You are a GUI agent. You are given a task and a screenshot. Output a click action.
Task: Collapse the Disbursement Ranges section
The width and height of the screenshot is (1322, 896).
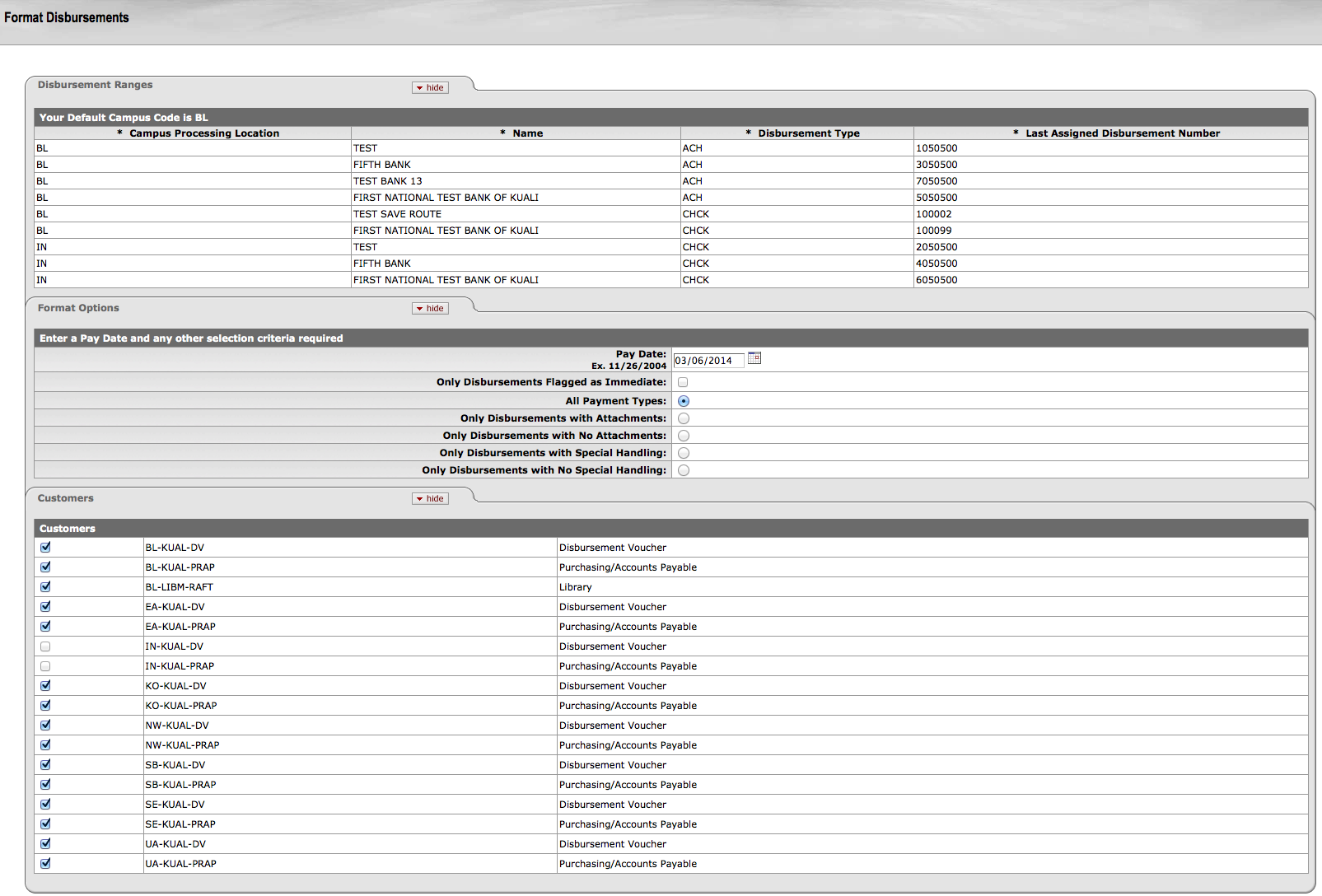pyautogui.click(x=430, y=88)
